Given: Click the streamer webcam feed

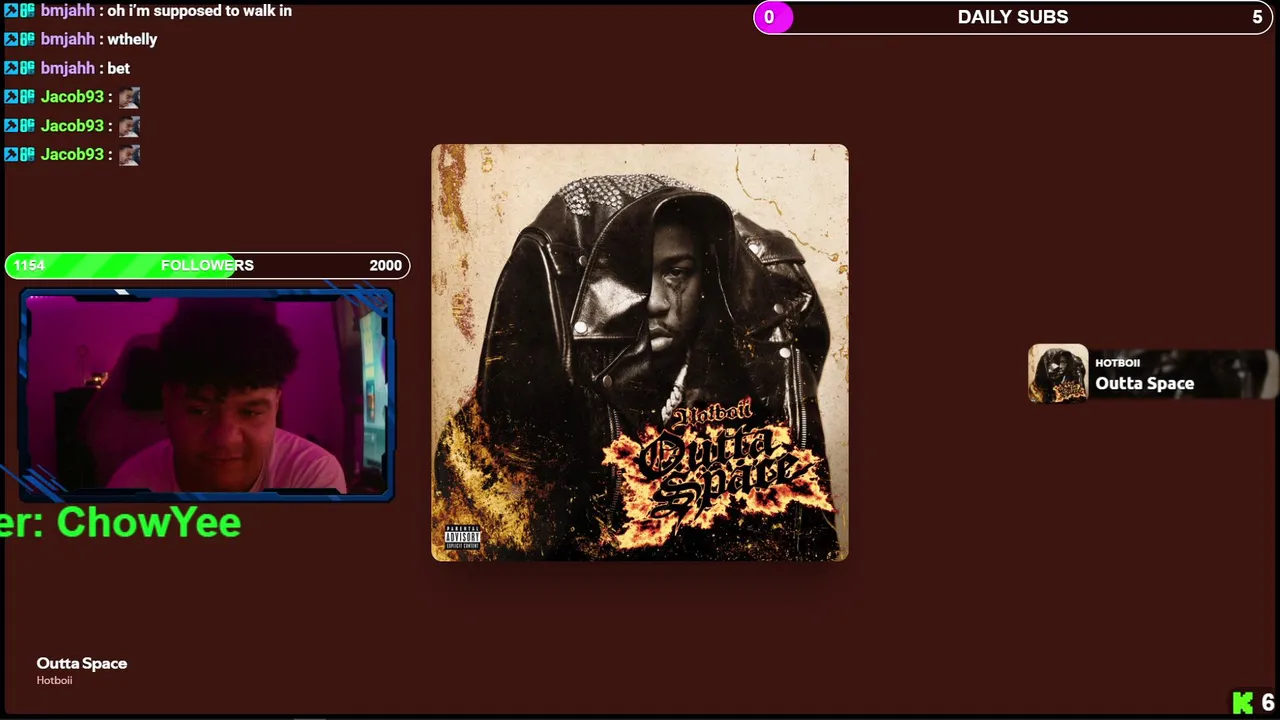Looking at the screenshot, I should [207, 394].
